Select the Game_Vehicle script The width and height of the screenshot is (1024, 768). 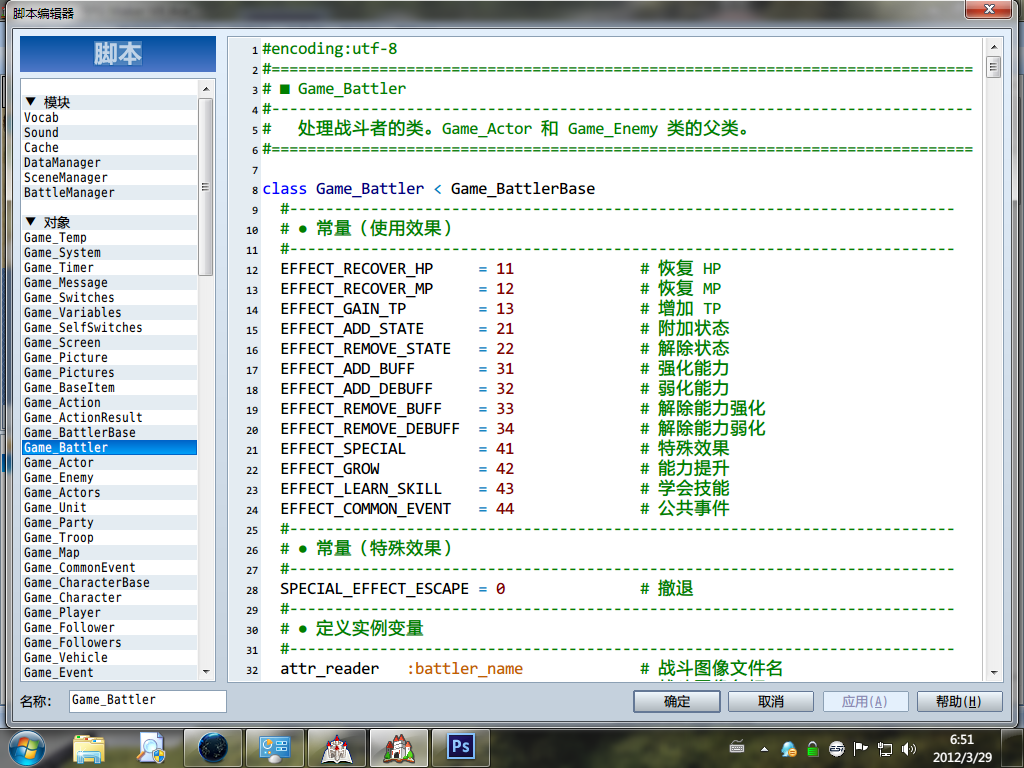[x=109, y=658]
